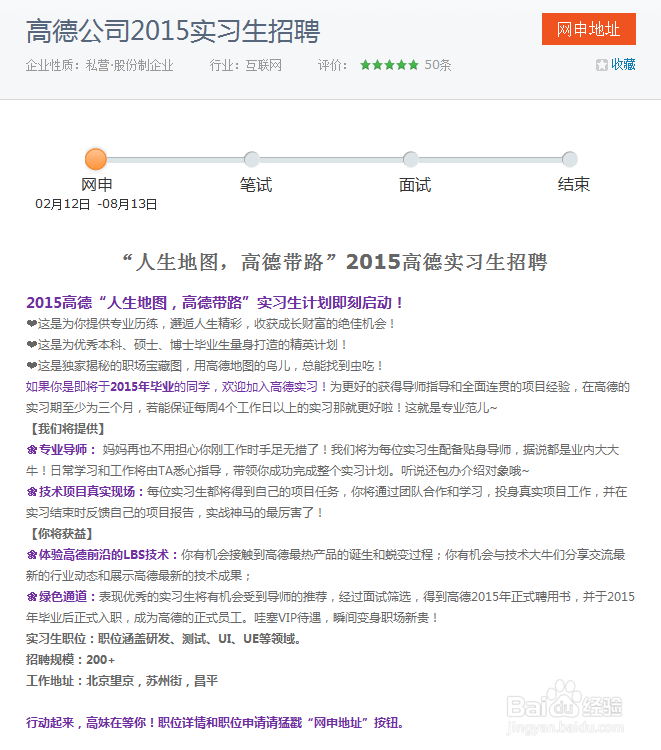Click the 【我们将提供】 section header
The height and width of the screenshot is (750, 661).
tap(67, 429)
